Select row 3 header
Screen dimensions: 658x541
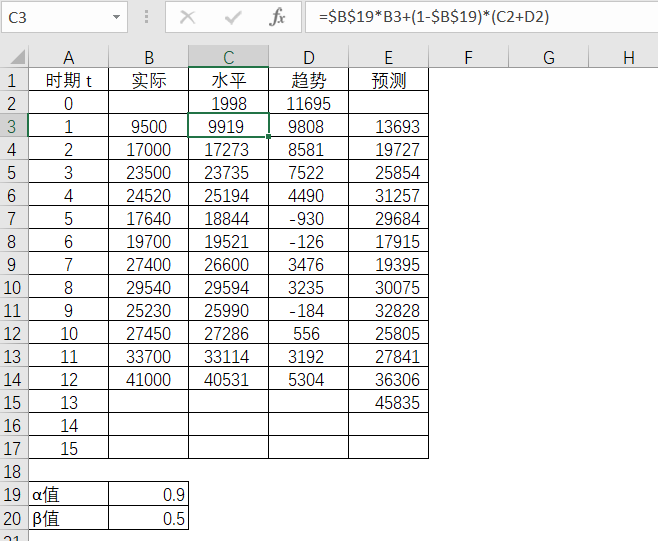coord(14,126)
